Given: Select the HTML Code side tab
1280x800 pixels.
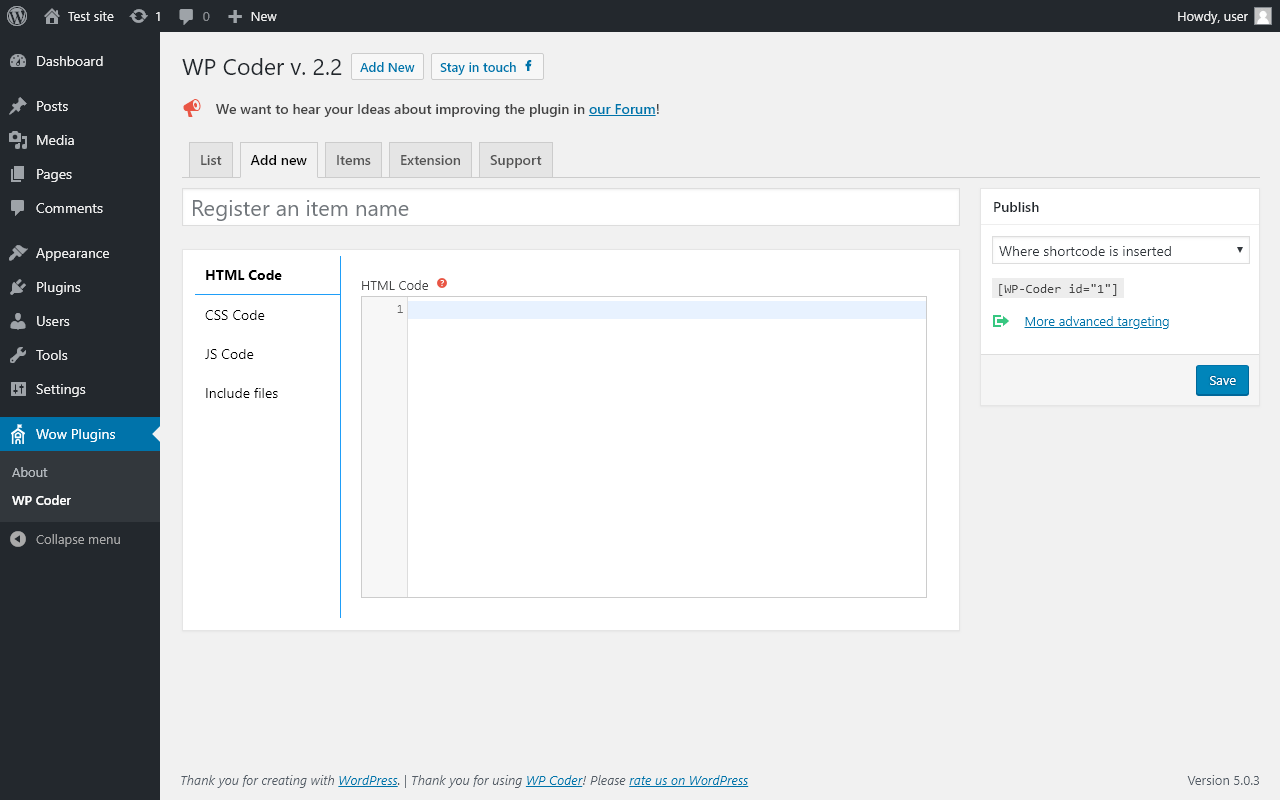Looking at the screenshot, I should point(268,275).
